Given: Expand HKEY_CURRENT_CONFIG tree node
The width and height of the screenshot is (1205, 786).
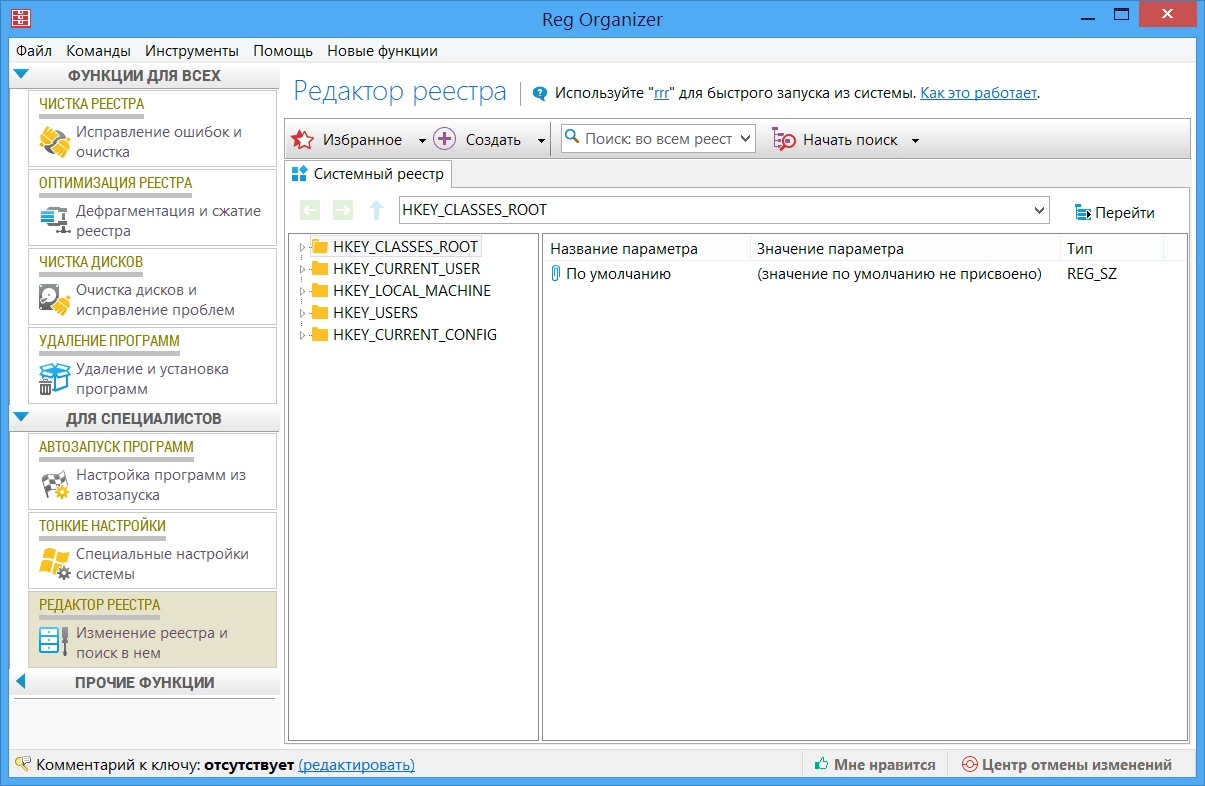Looking at the screenshot, I should 303,335.
